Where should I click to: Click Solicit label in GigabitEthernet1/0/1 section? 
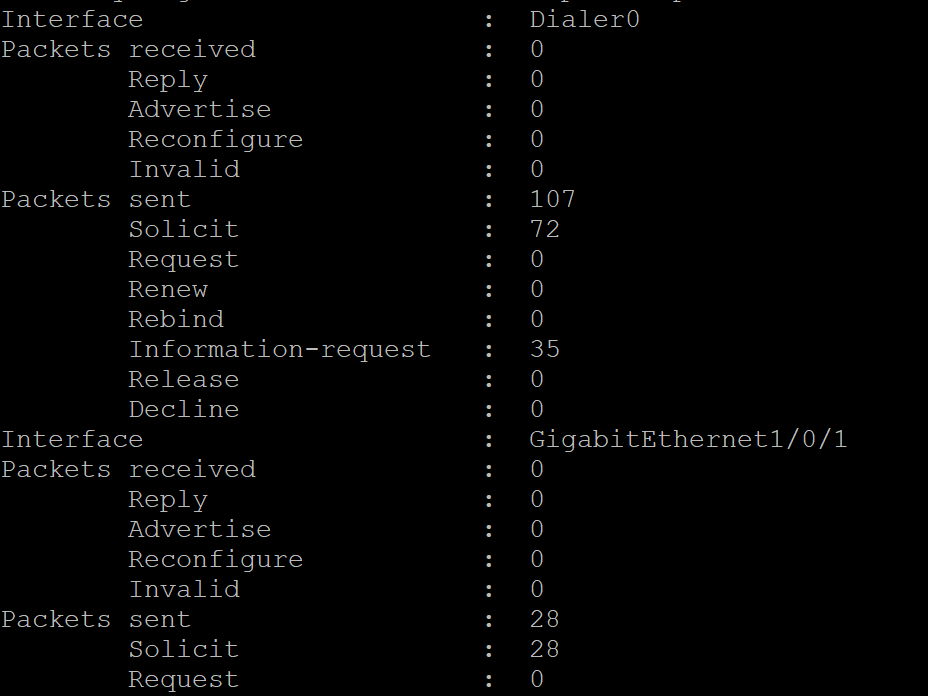pyautogui.click(x=183, y=649)
